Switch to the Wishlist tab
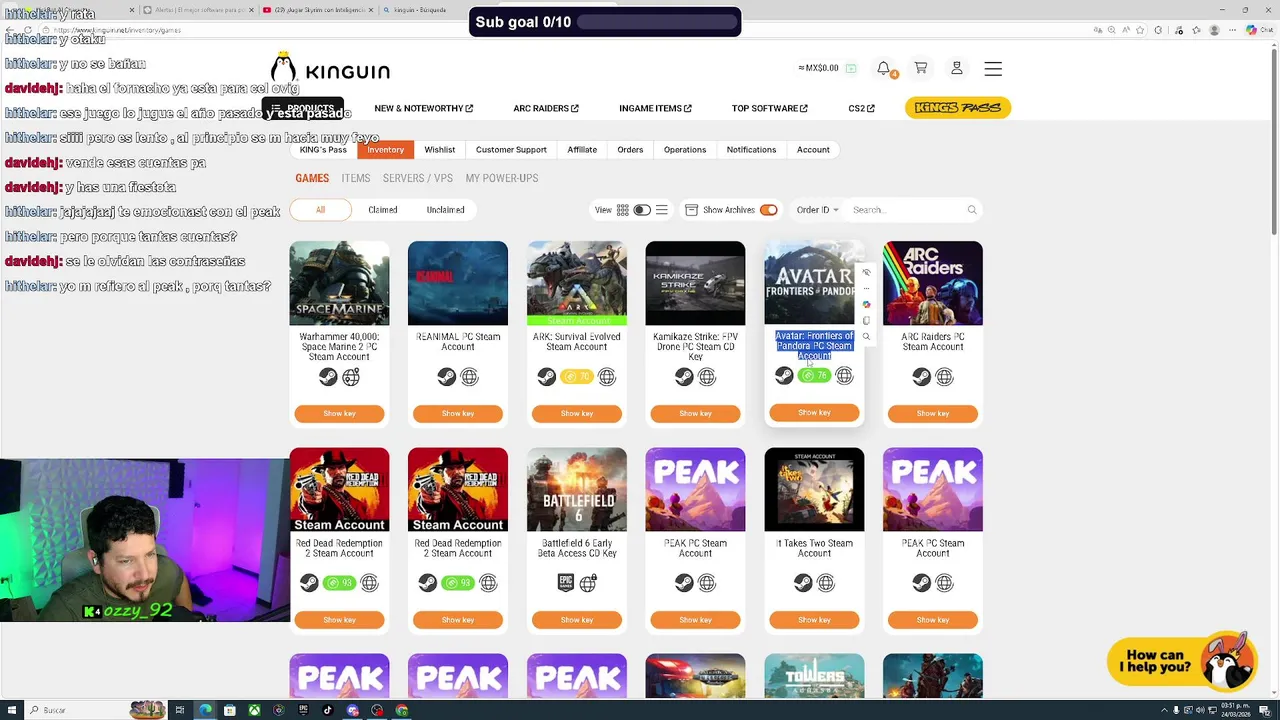The width and height of the screenshot is (1280, 720). 439,150
